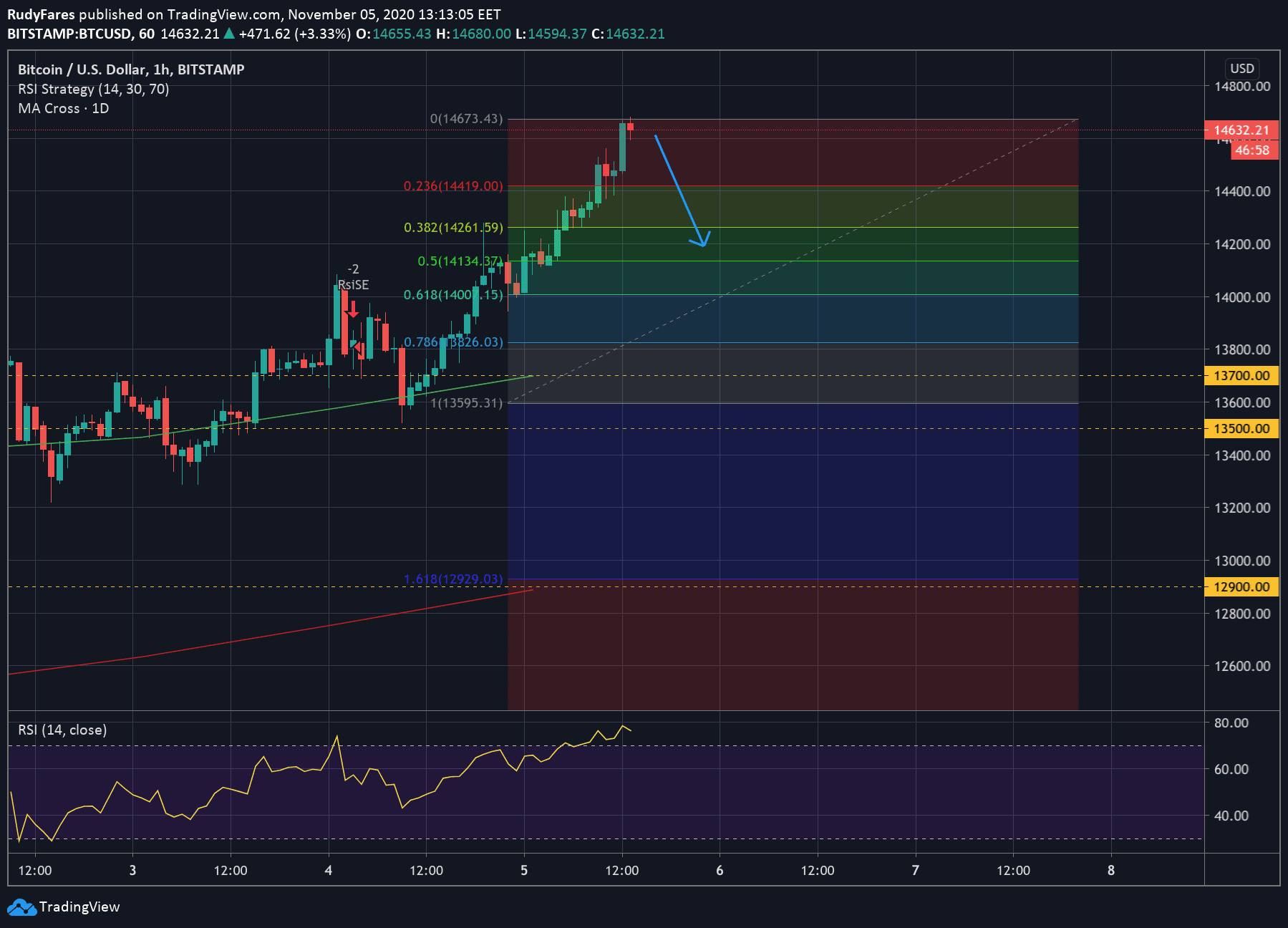Viewport: 1288px width, 928px height.
Task: Click the TradingView cloud logo icon
Action: [21, 907]
